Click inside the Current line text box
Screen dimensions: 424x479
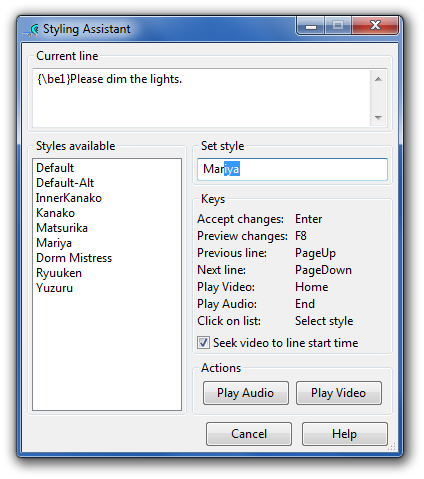tap(201, 98)
